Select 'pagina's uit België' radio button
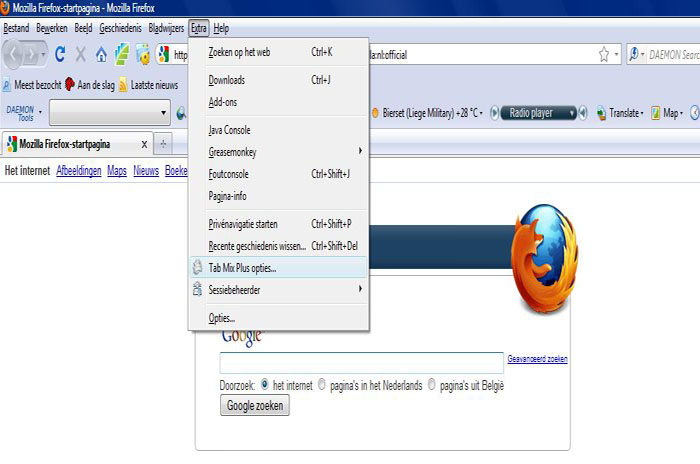 coord(431,384)
